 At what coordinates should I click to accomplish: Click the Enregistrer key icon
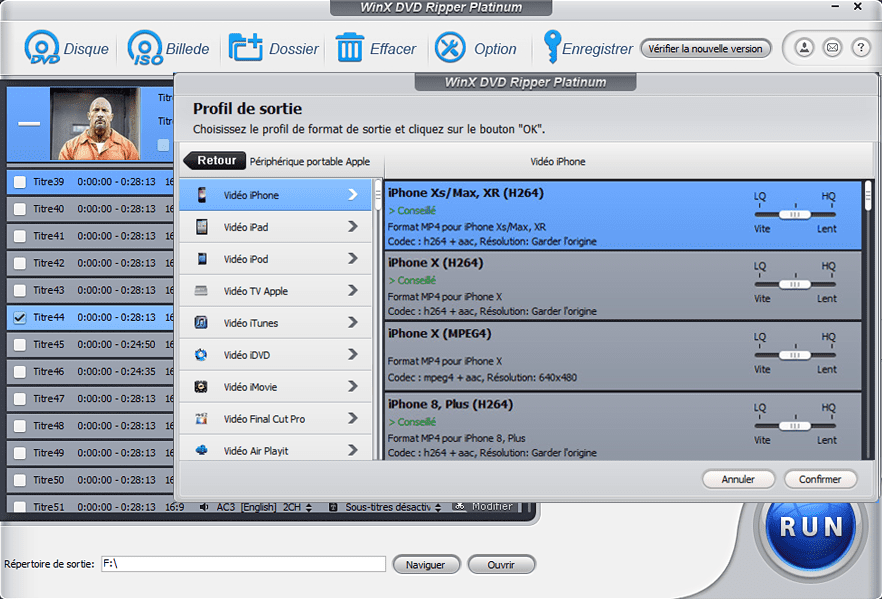[551, 47]
